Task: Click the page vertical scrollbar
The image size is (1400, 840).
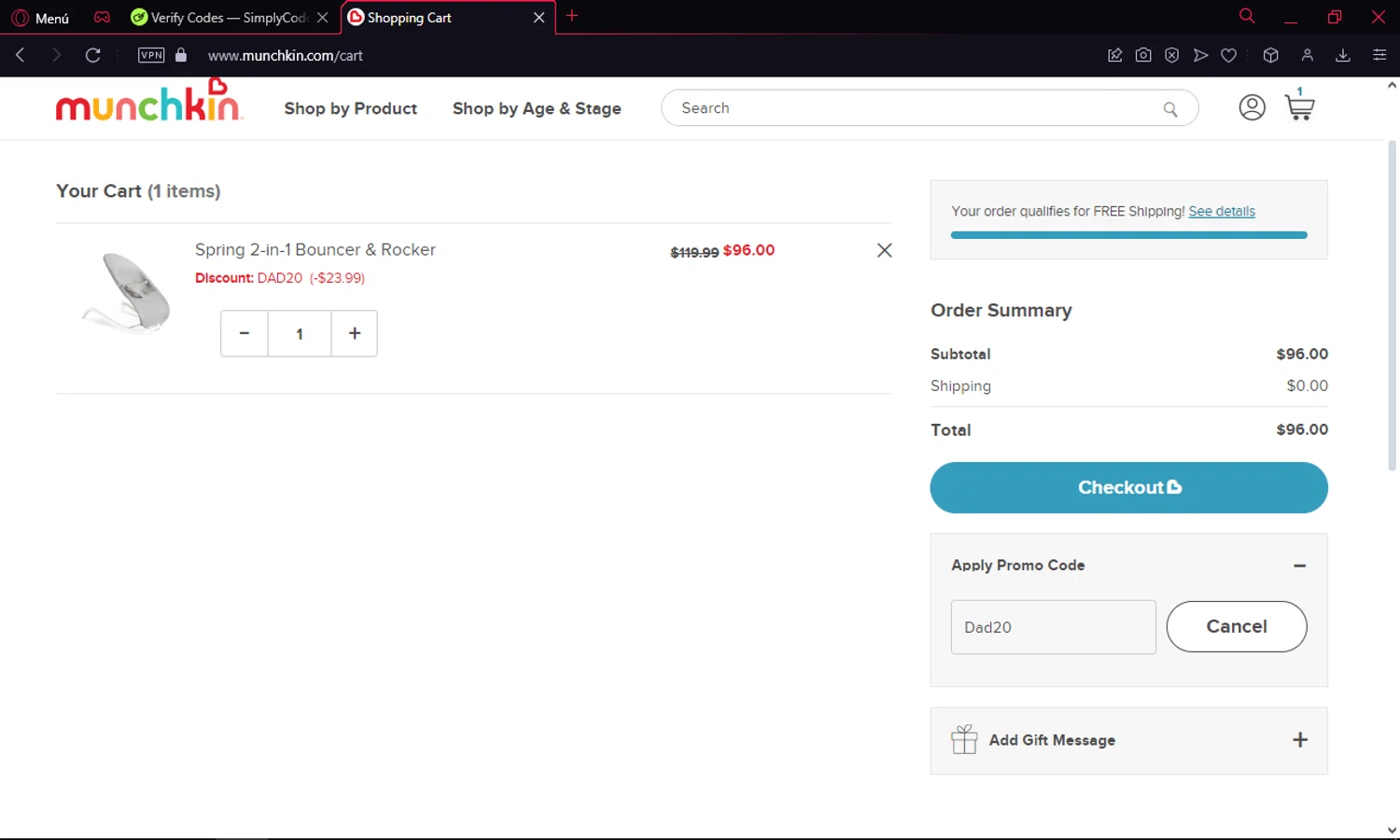Action: pyautogui.click(x=1392, y=305)
